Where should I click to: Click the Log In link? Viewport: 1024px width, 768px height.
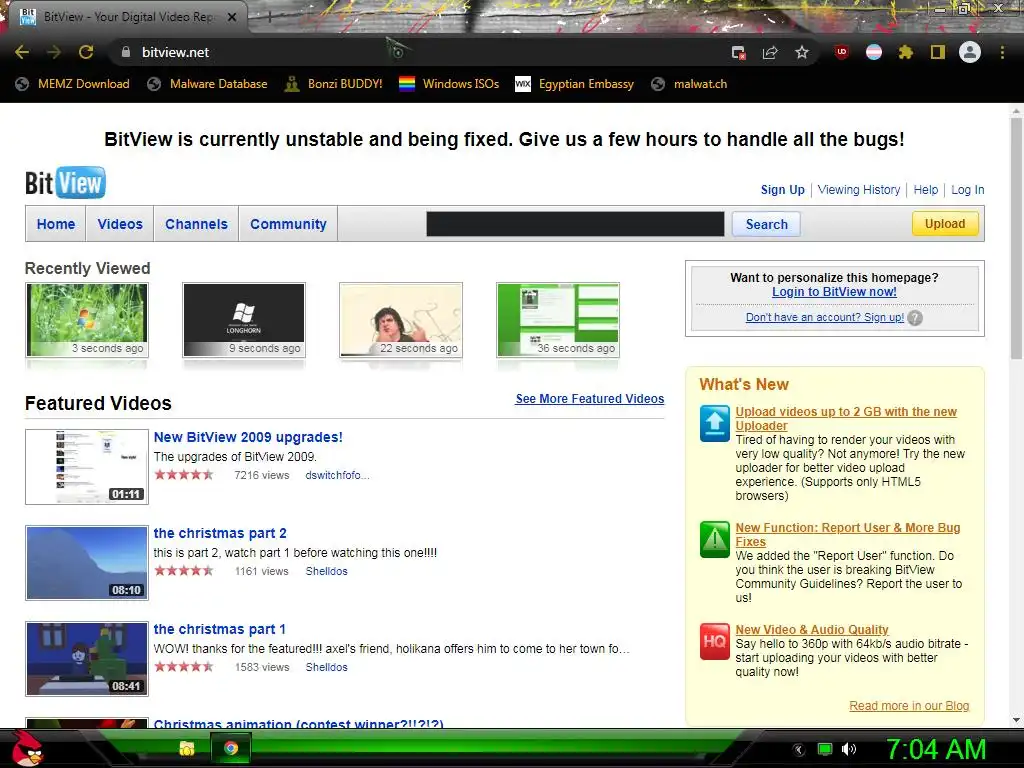point(967,189)
